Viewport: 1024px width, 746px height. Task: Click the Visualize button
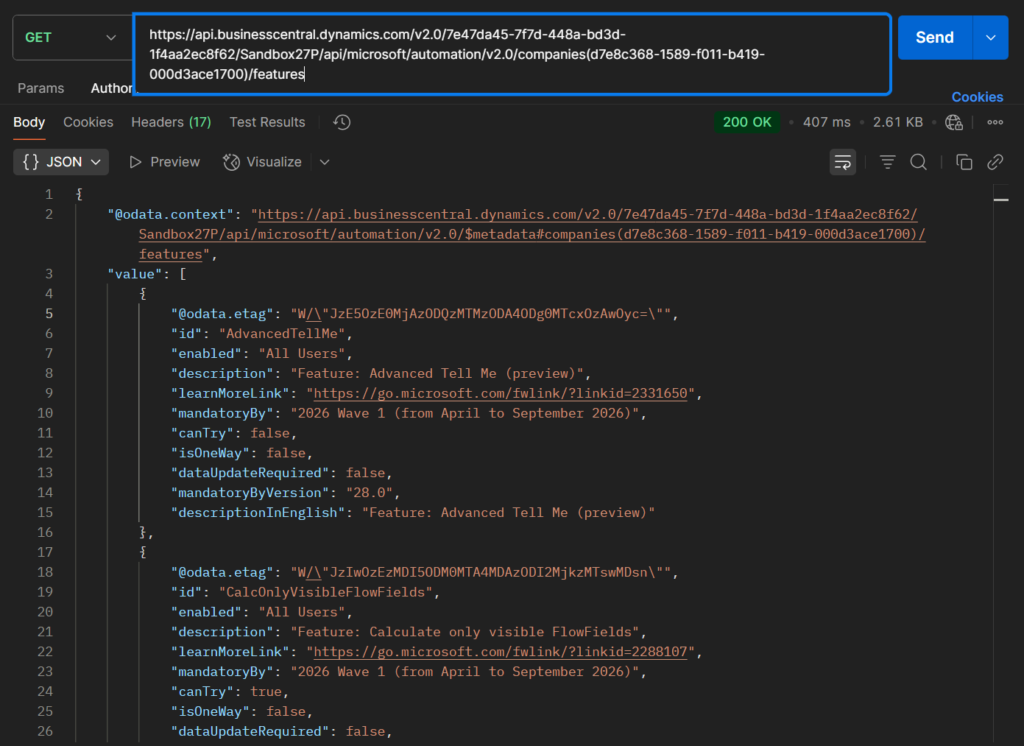(262, 162)
